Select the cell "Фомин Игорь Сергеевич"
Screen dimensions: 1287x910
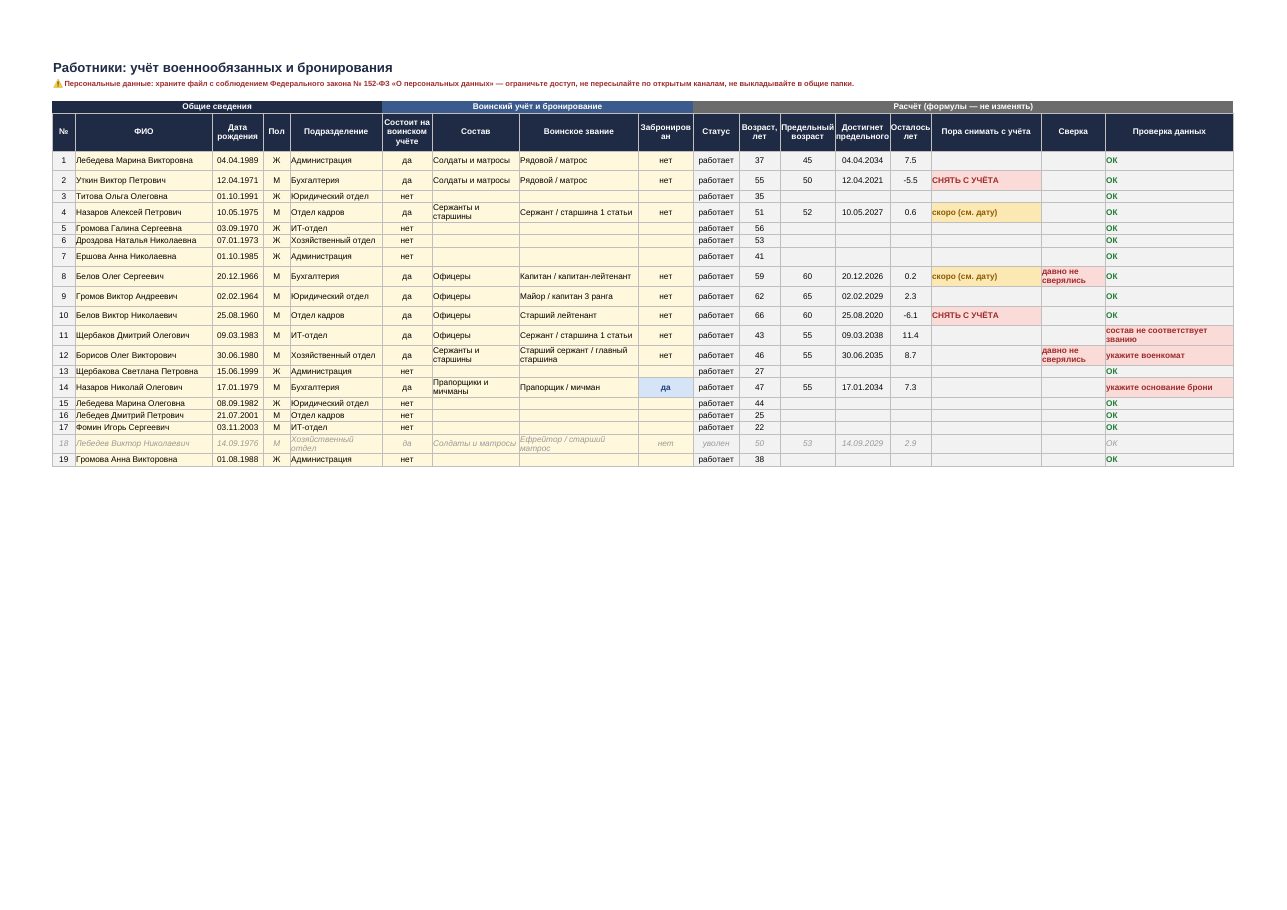point(144,428)
